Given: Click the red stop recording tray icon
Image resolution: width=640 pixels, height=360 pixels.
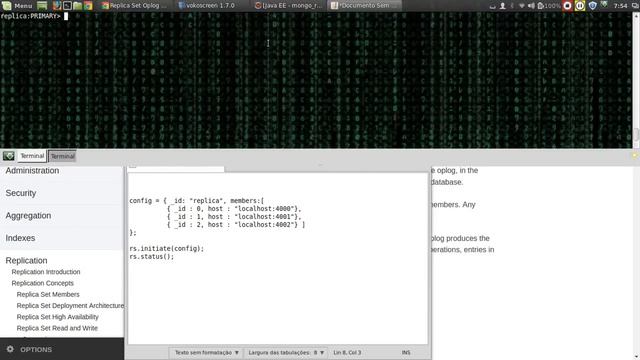Looking at the screenshot, I should point(567,6).
